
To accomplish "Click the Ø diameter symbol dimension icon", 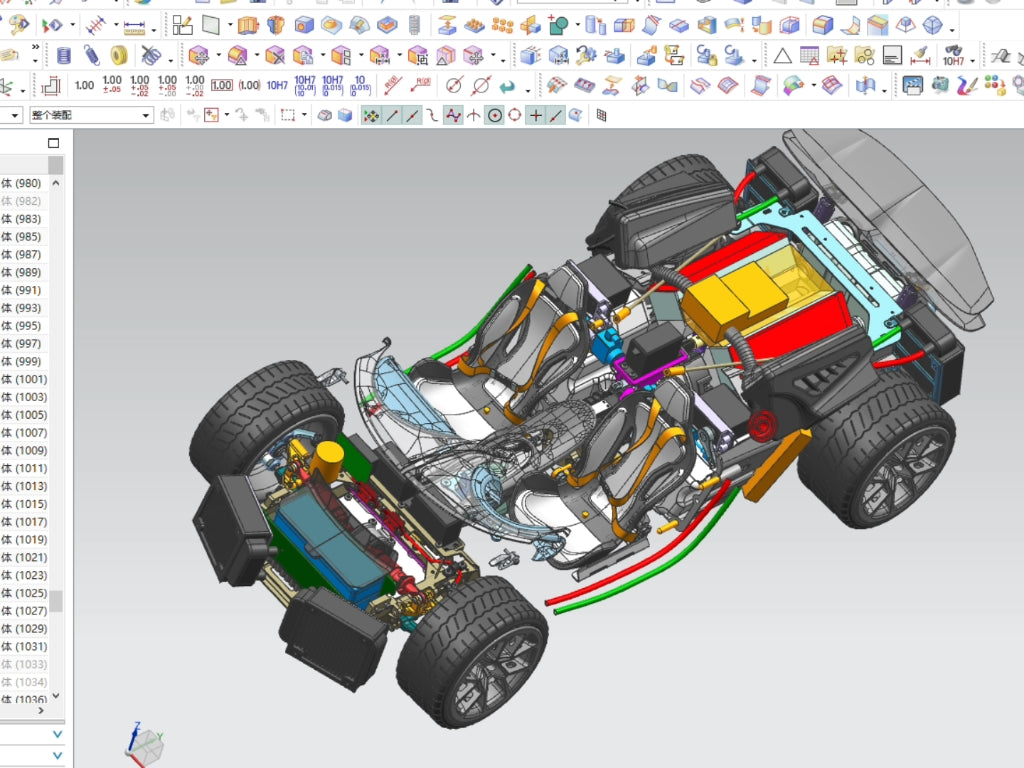I will [x=454, y=85].
